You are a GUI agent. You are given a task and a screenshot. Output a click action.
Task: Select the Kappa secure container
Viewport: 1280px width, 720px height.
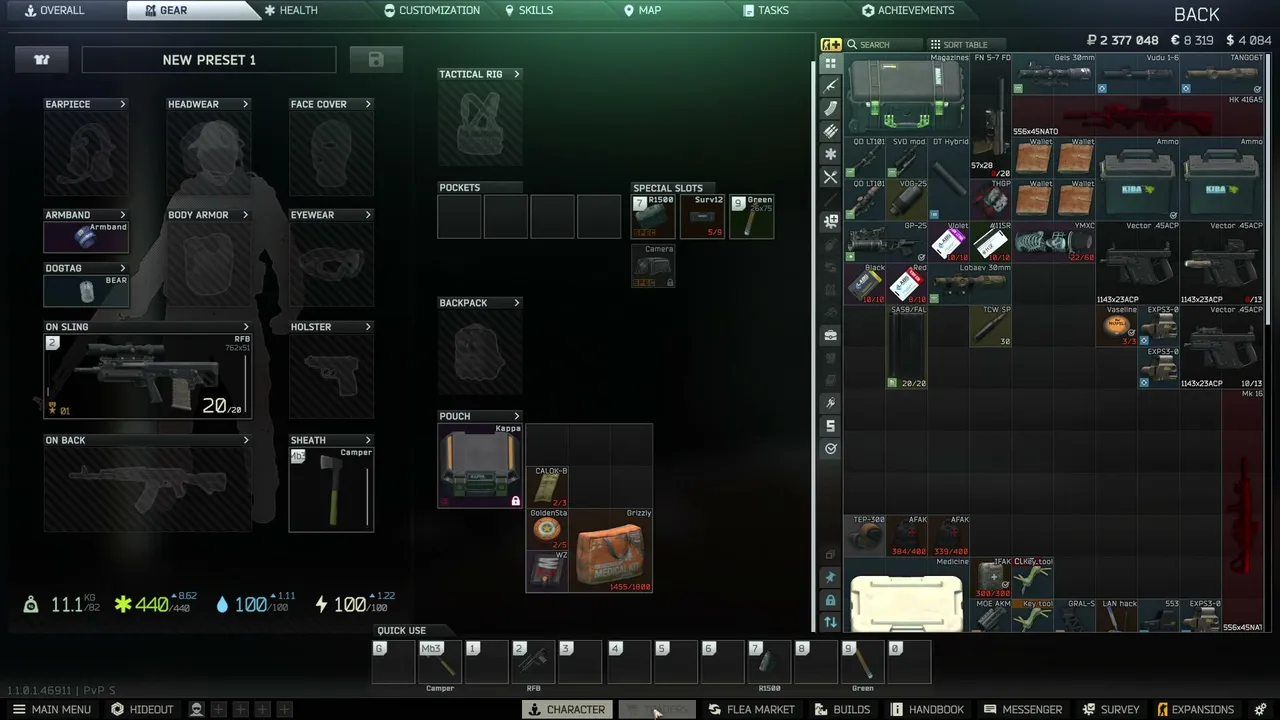coord(480,466)
